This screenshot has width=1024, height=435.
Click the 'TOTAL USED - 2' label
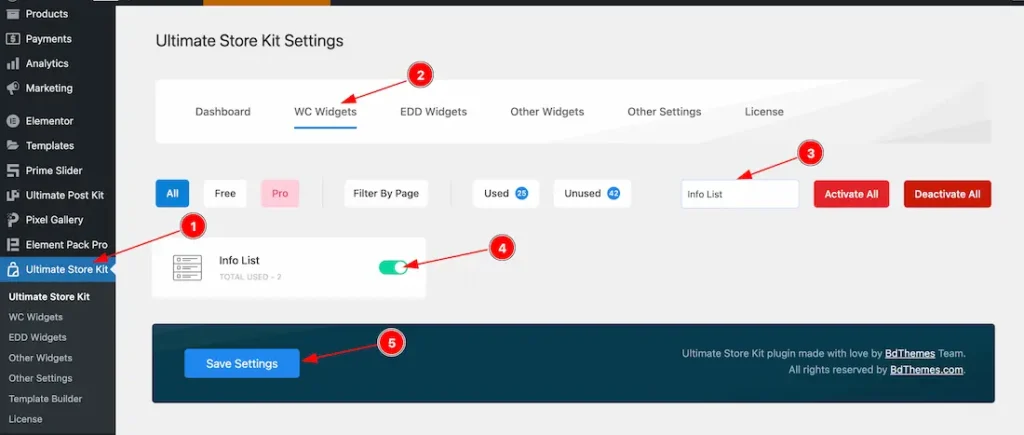coord(250,277)
